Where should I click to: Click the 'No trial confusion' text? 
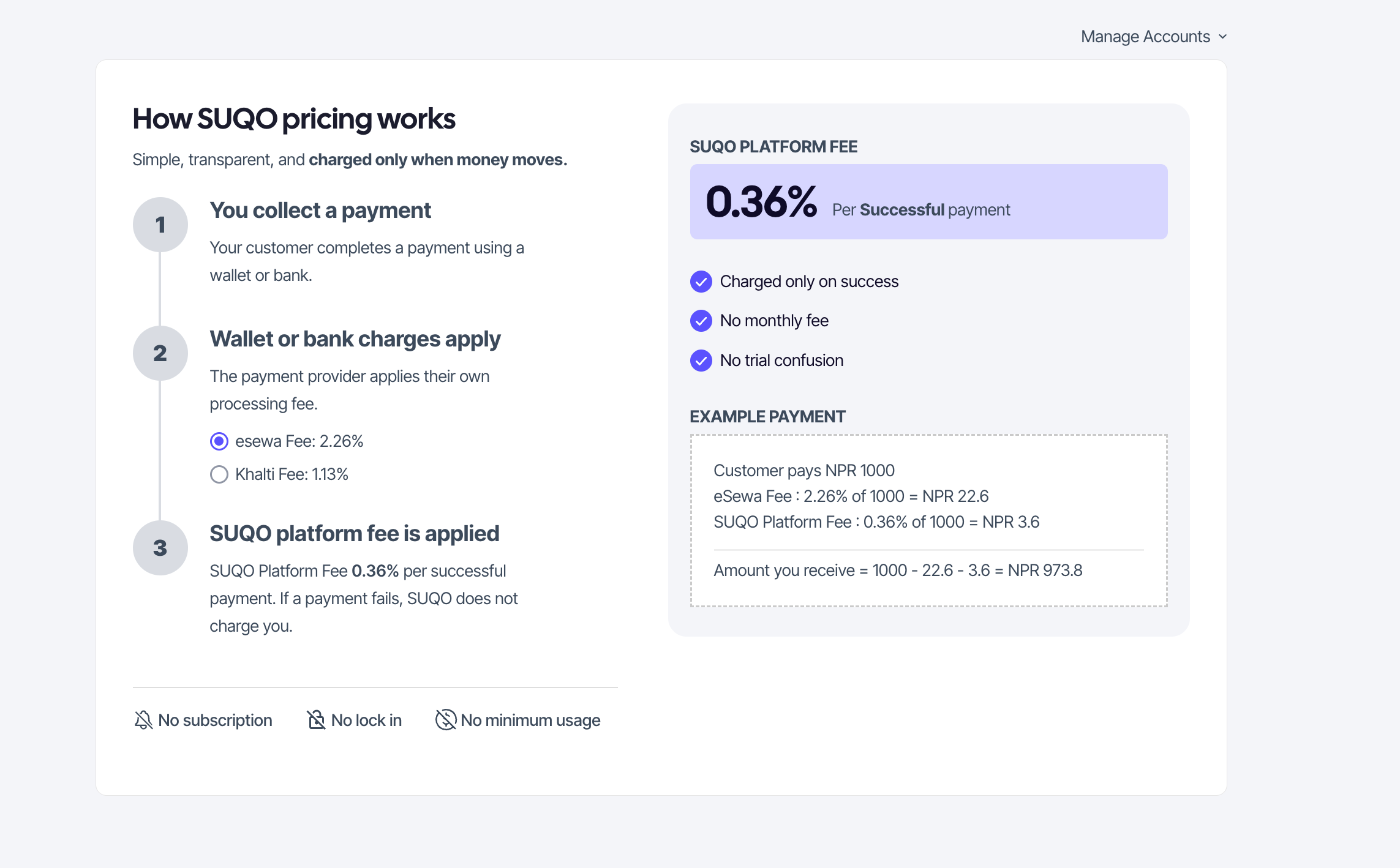(x=781, y=361)
